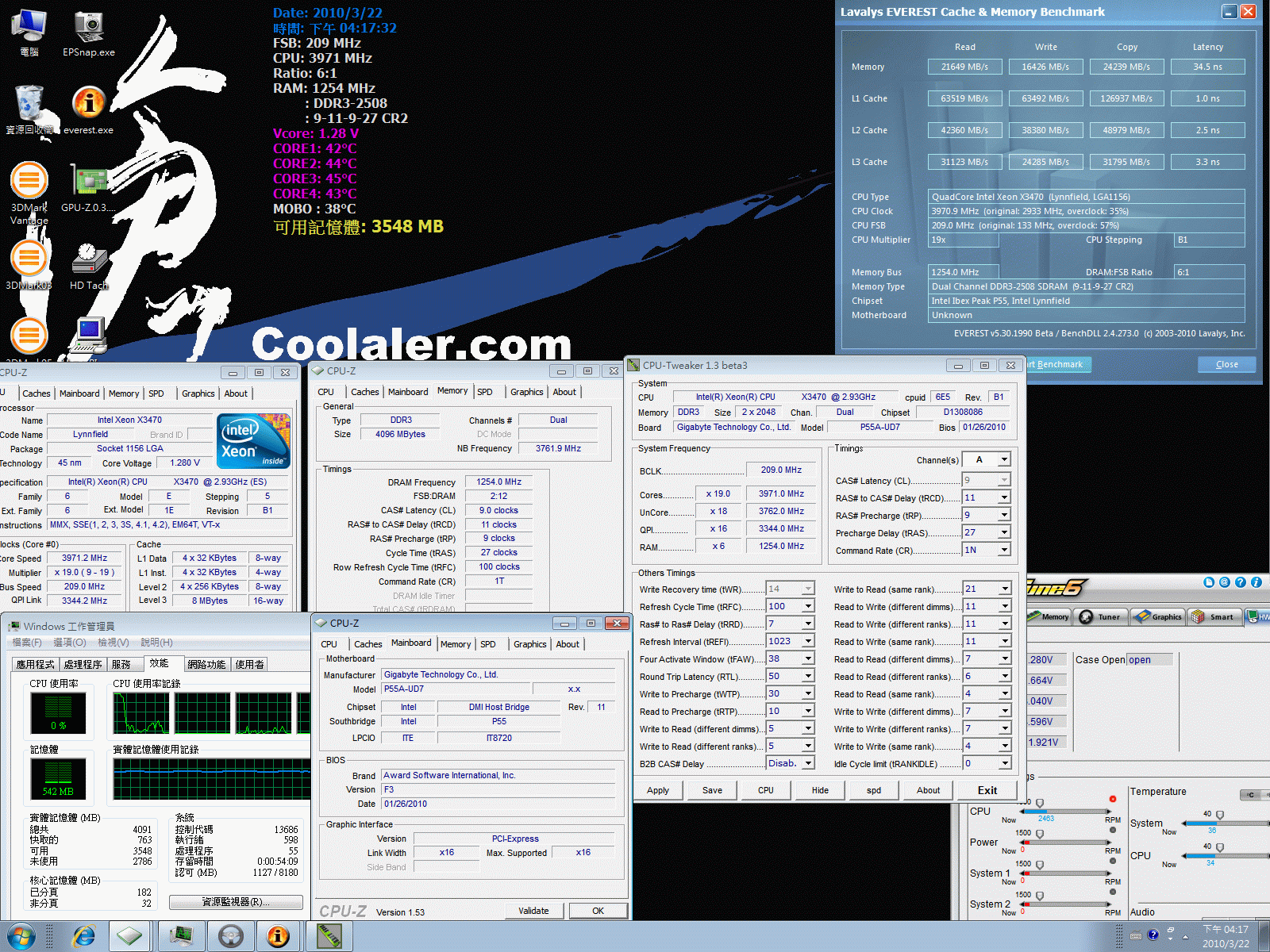Adjust the CPU fan speed threshold slider
The image size is (1270, 952).
click(1040, 803)
